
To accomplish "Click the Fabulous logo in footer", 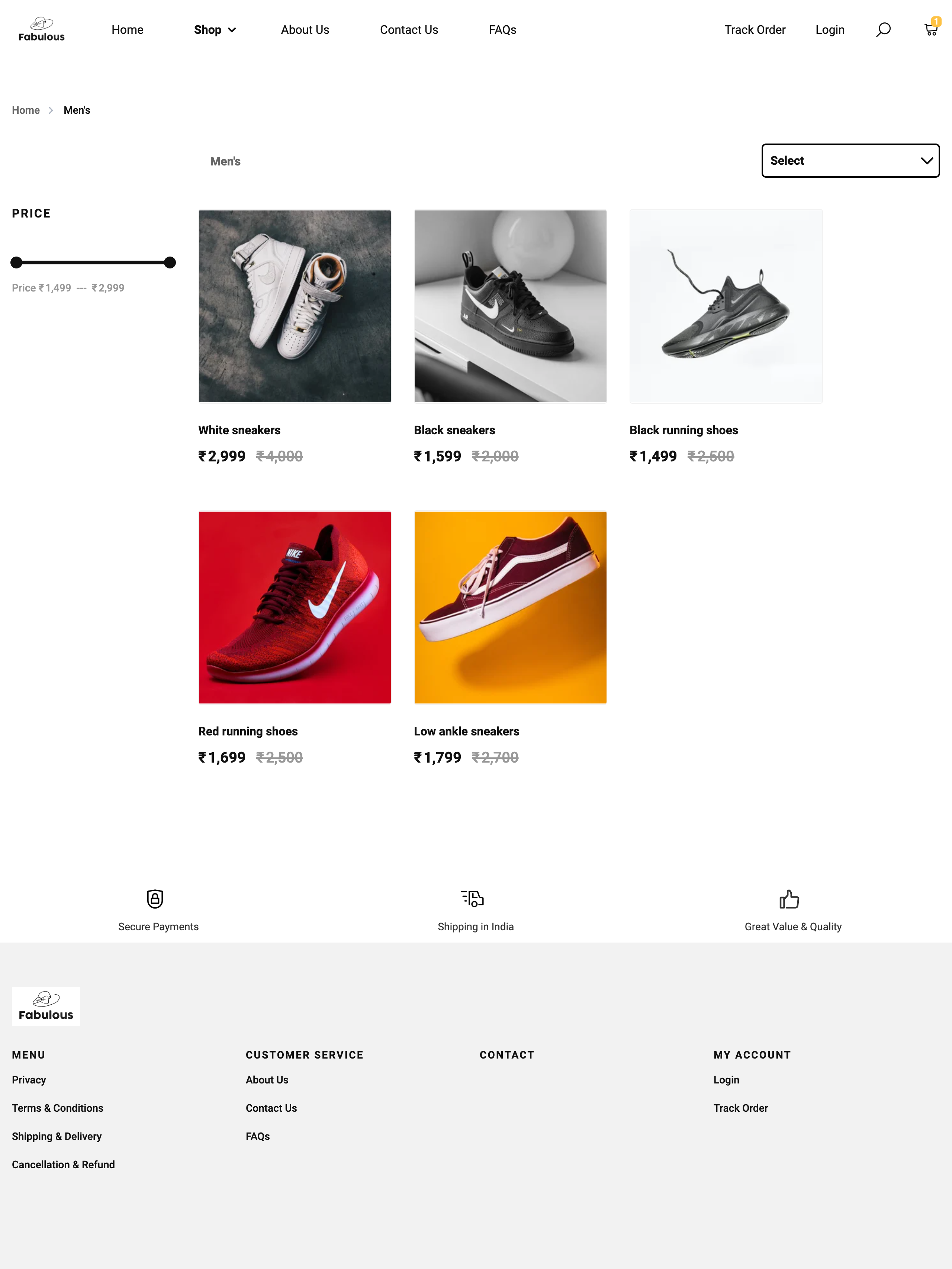I will [x=46, y=1006].
